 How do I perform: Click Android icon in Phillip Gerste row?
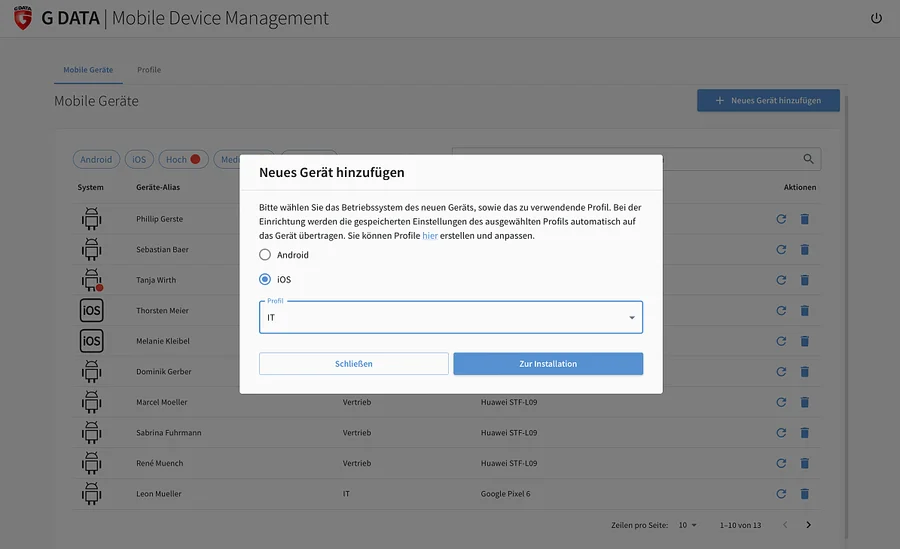[91, 219]
